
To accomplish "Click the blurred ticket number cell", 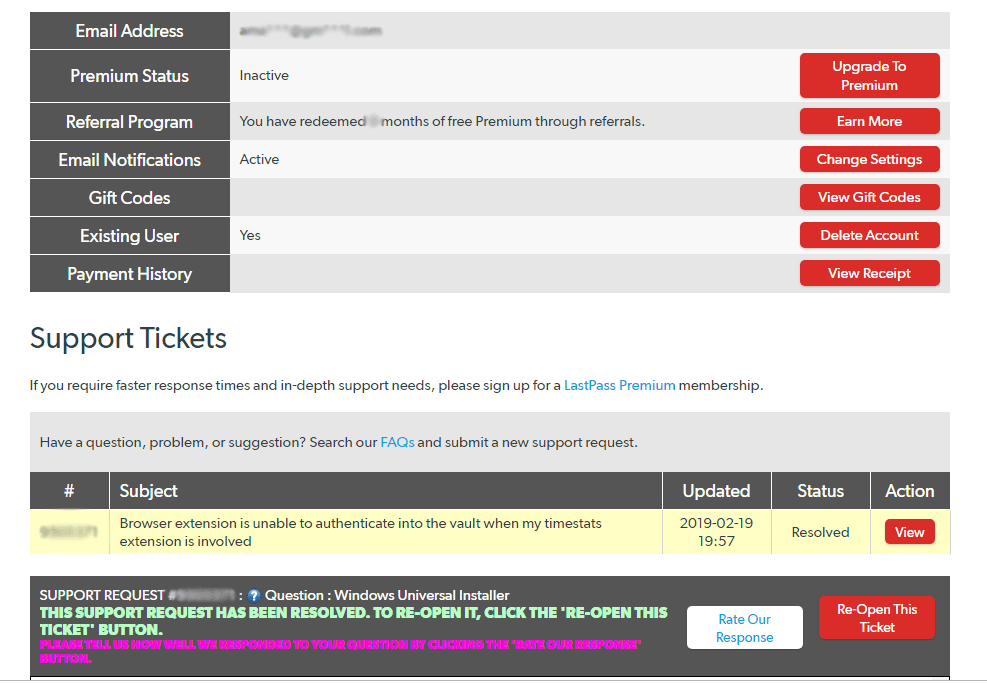I will pyautogui.click(x=69, y=532).
